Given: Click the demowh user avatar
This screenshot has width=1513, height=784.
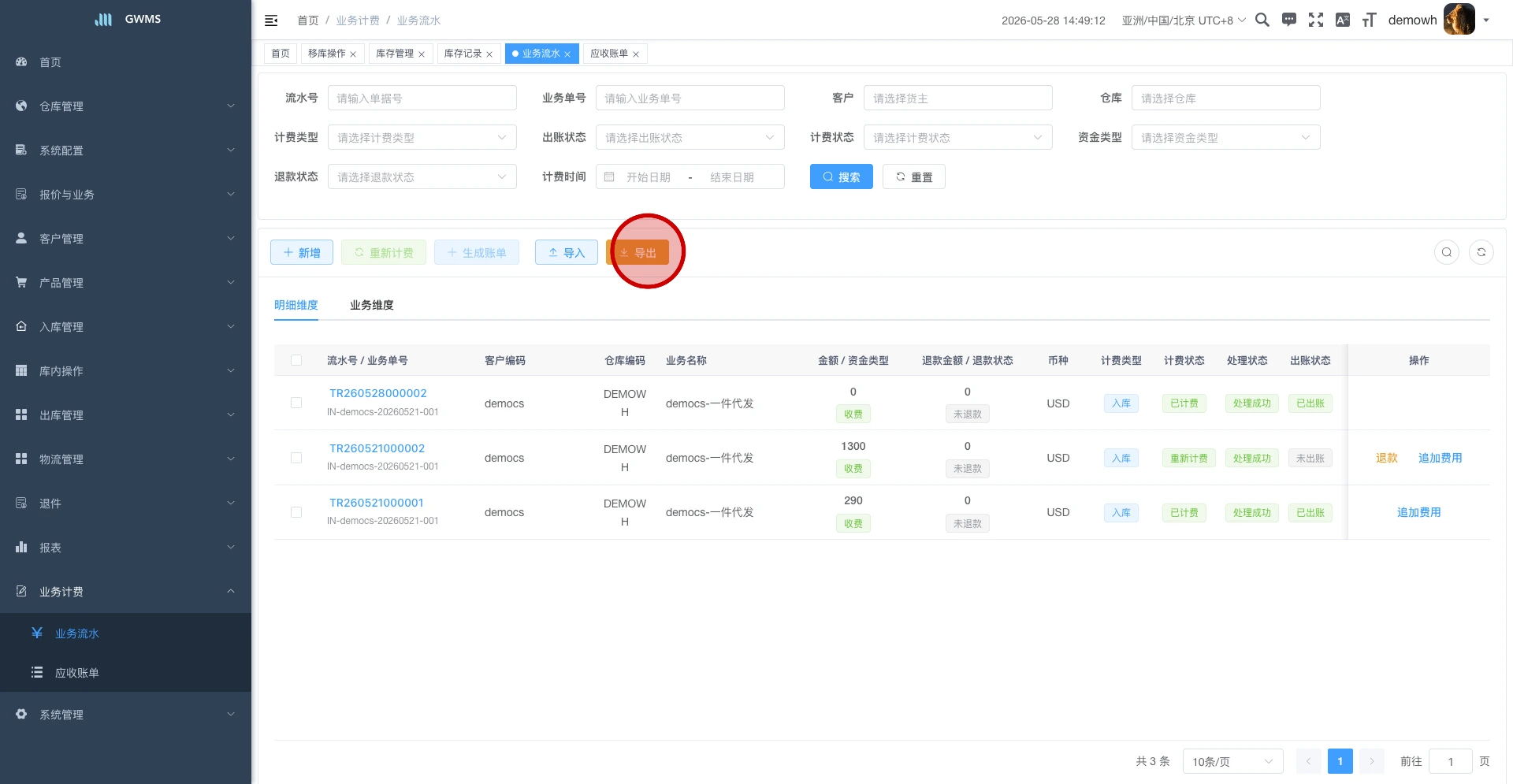Looking at the screenshot, I should 1459,20.
